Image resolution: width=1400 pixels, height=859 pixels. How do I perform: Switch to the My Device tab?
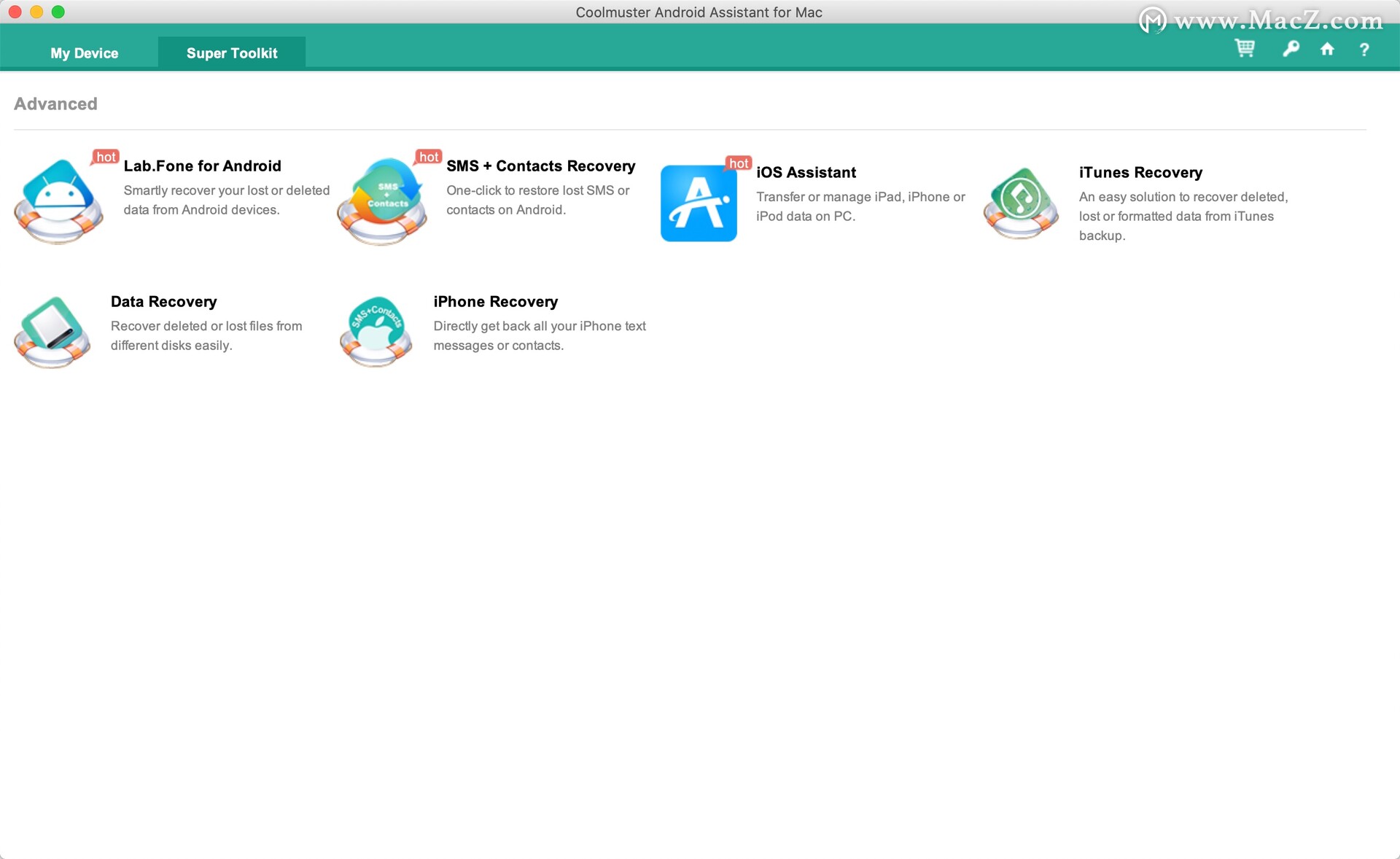pos(85,53)
